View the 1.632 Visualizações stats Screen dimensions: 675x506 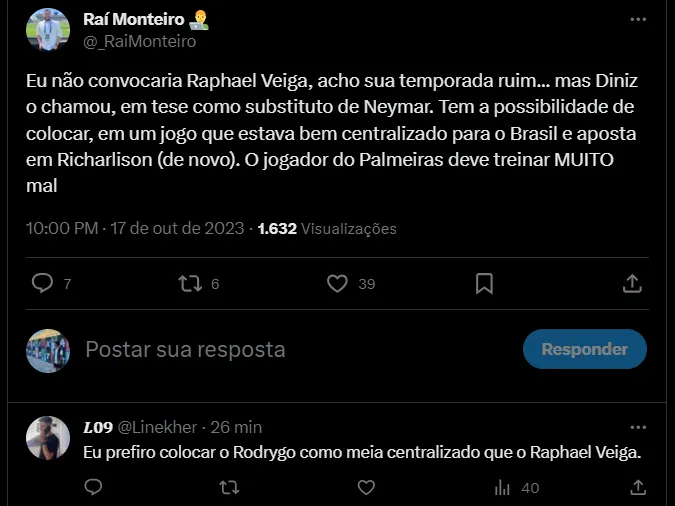327,228
